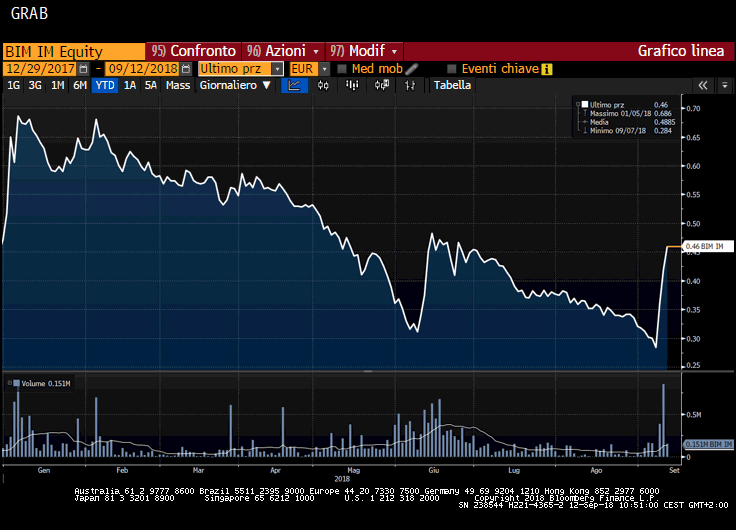
Task: Click the 0.5M volume axis label
Action: 694,415
